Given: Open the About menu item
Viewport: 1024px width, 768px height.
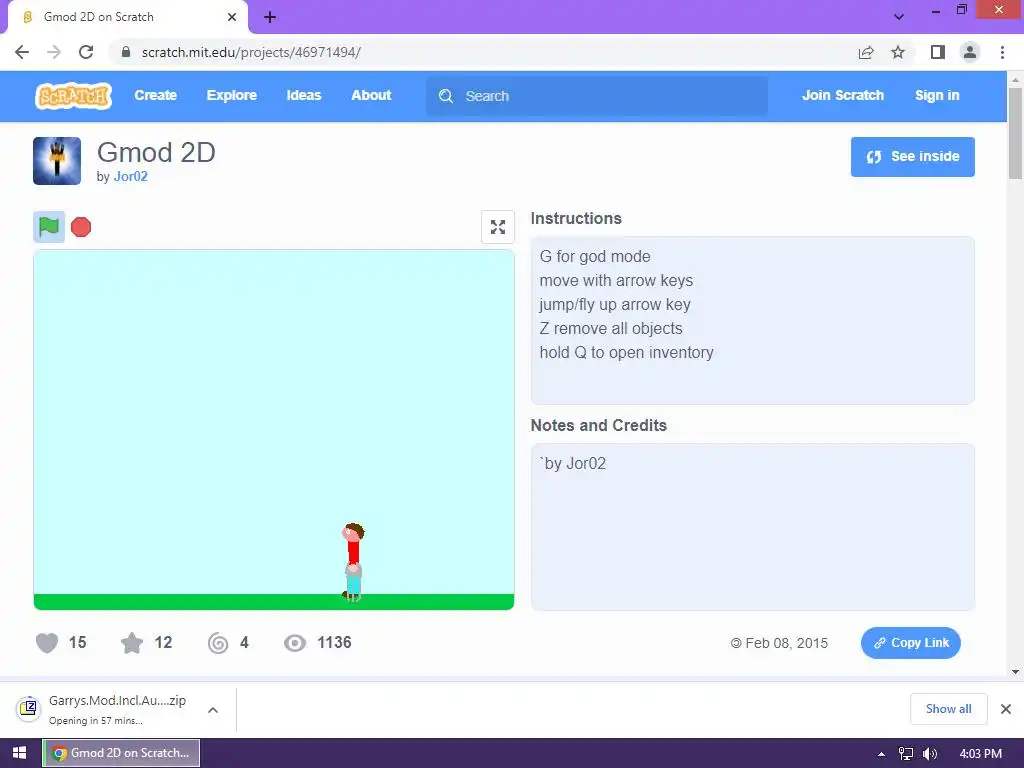Looking at the screenshot, I should [371, 95].
